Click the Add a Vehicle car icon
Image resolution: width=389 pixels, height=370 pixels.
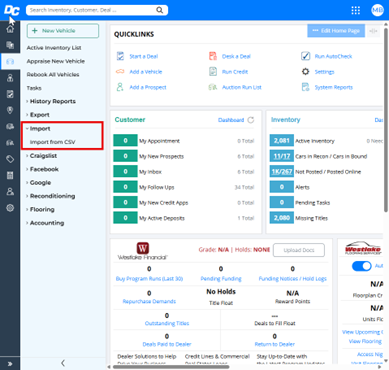pos(120,71)
